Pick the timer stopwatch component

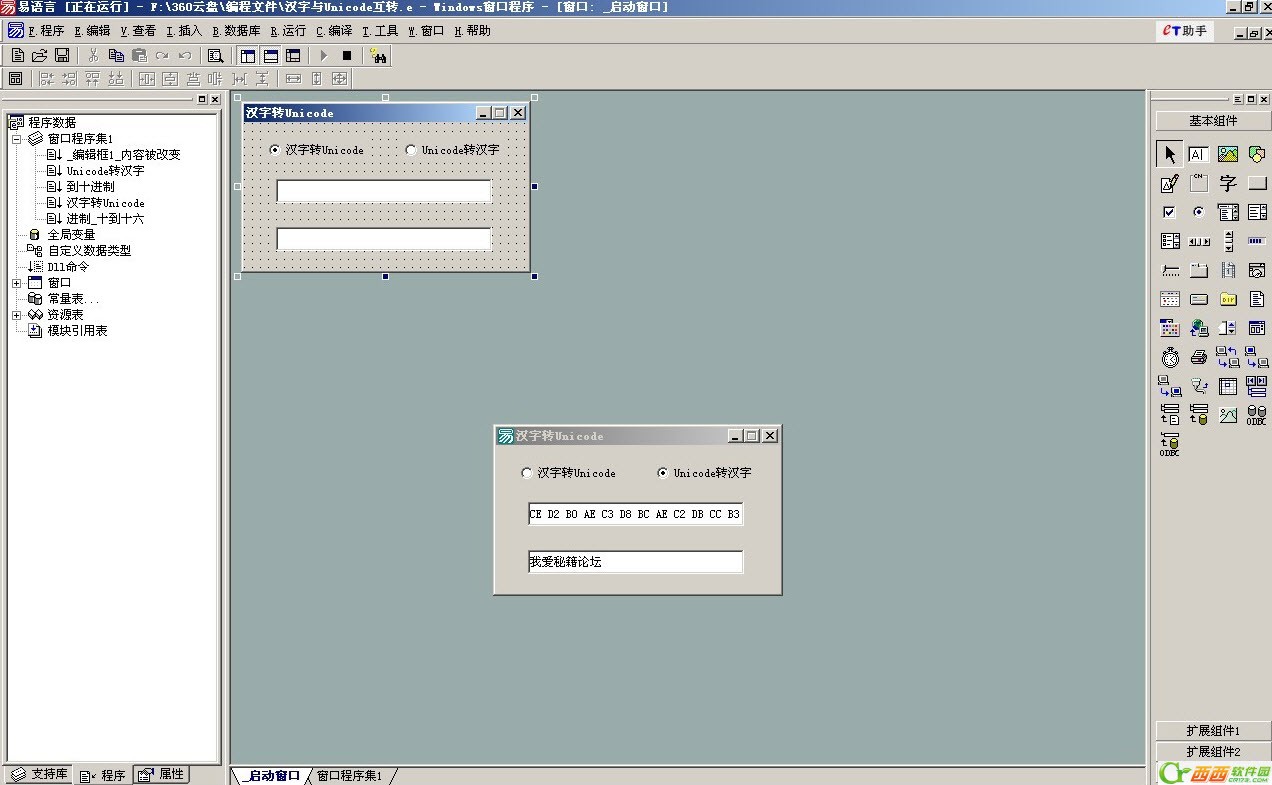(x=1170, y=357)
